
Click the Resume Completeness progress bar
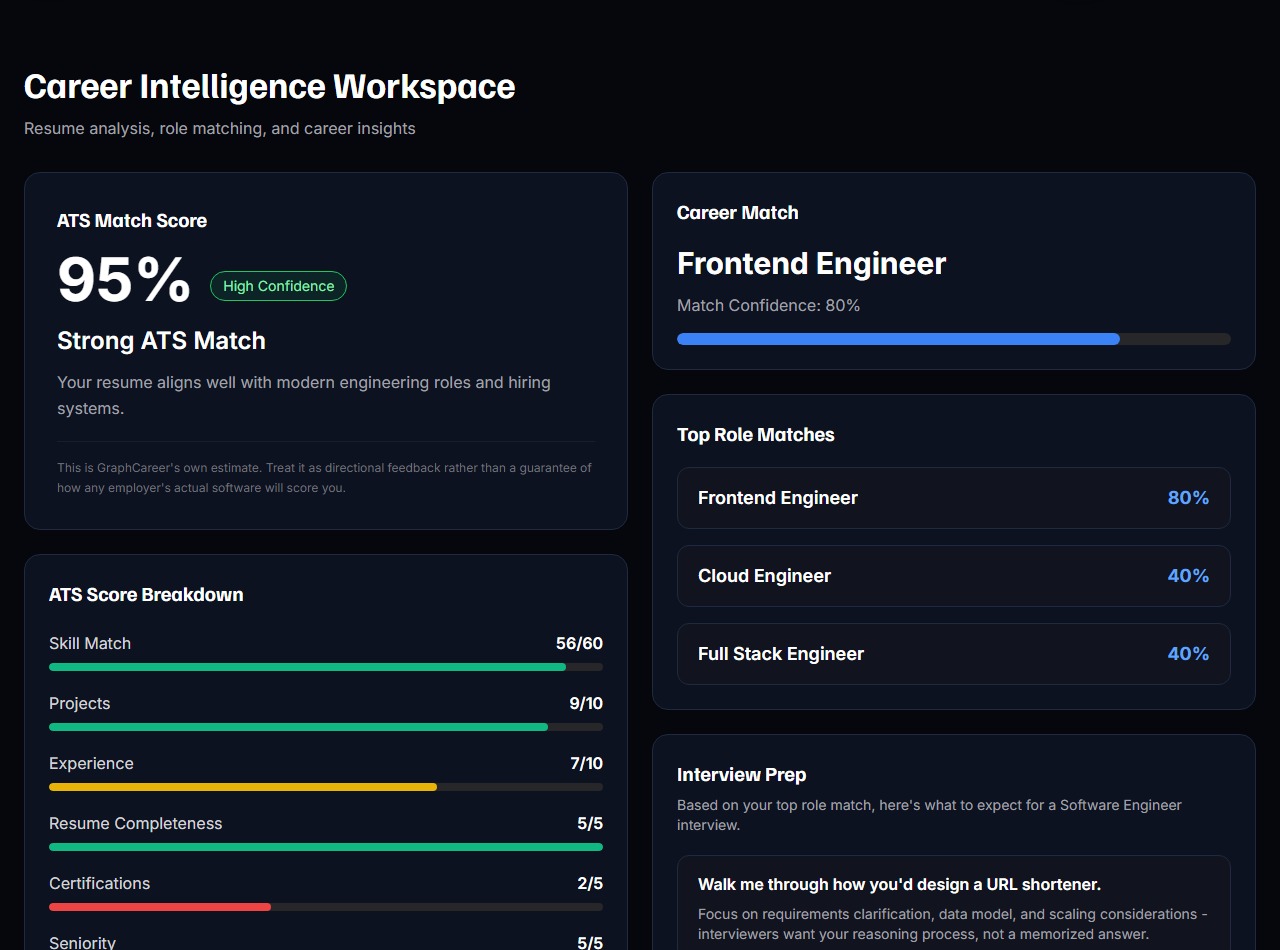pyautogui.click(x=326, y=847)
